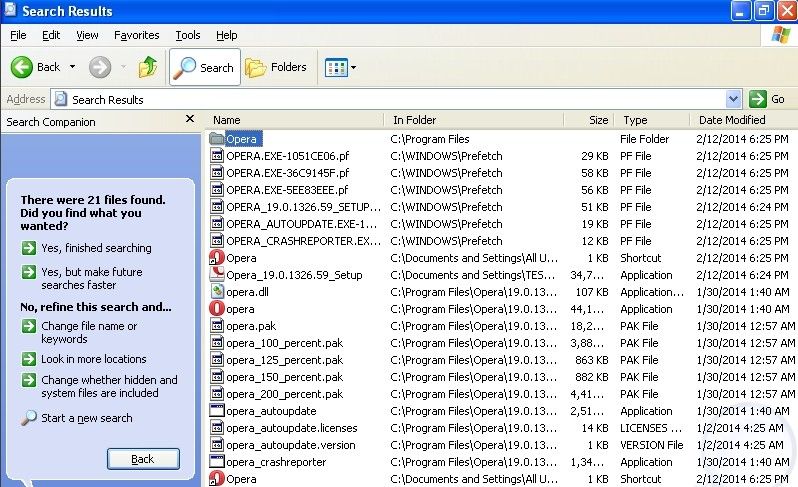Click the green Back arrow icon
Screen dimensions: 798x487
point(22,67)
